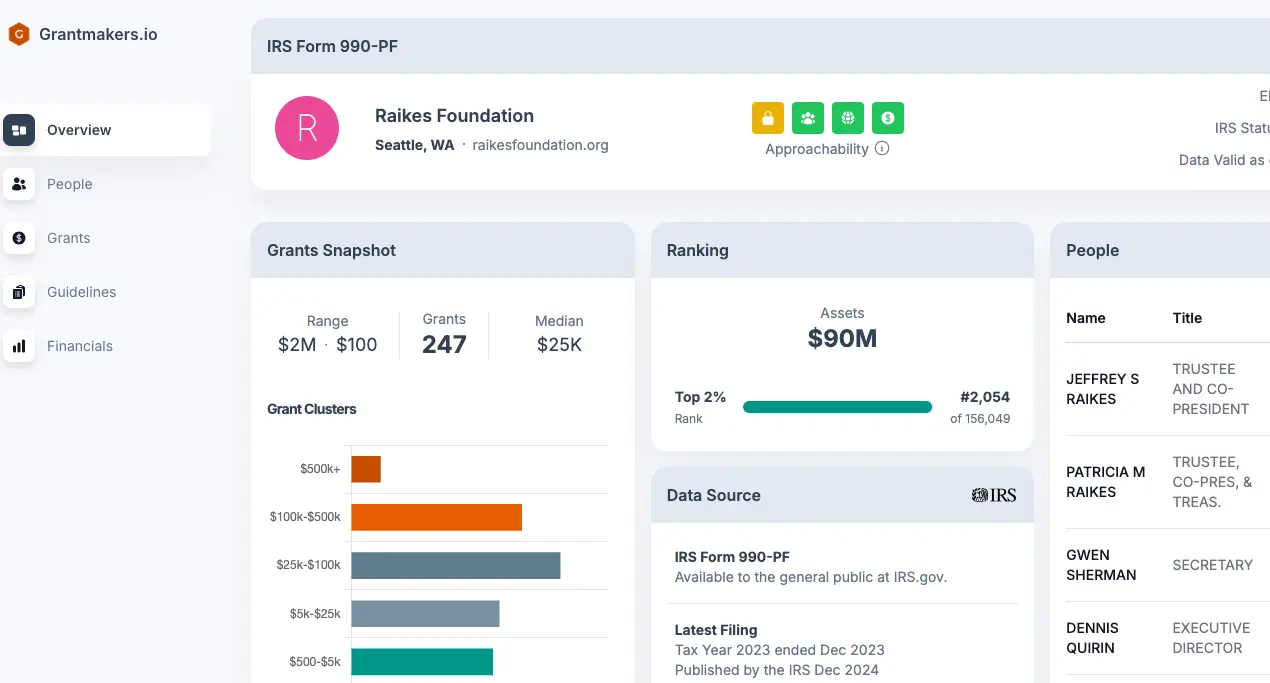Visit the raikesfoundation.org website link
This screenshot has width=1270, height=683.
[540, 145]
